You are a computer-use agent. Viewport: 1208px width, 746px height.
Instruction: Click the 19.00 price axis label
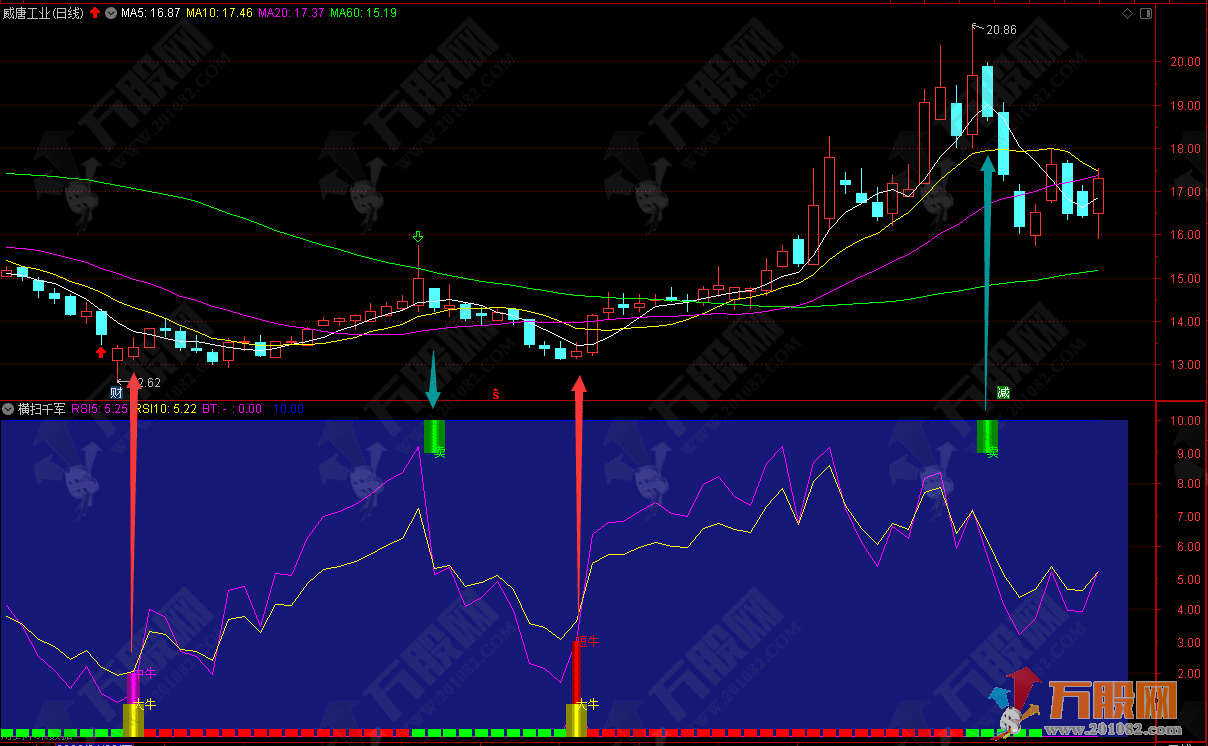(x=1186, y=105)
